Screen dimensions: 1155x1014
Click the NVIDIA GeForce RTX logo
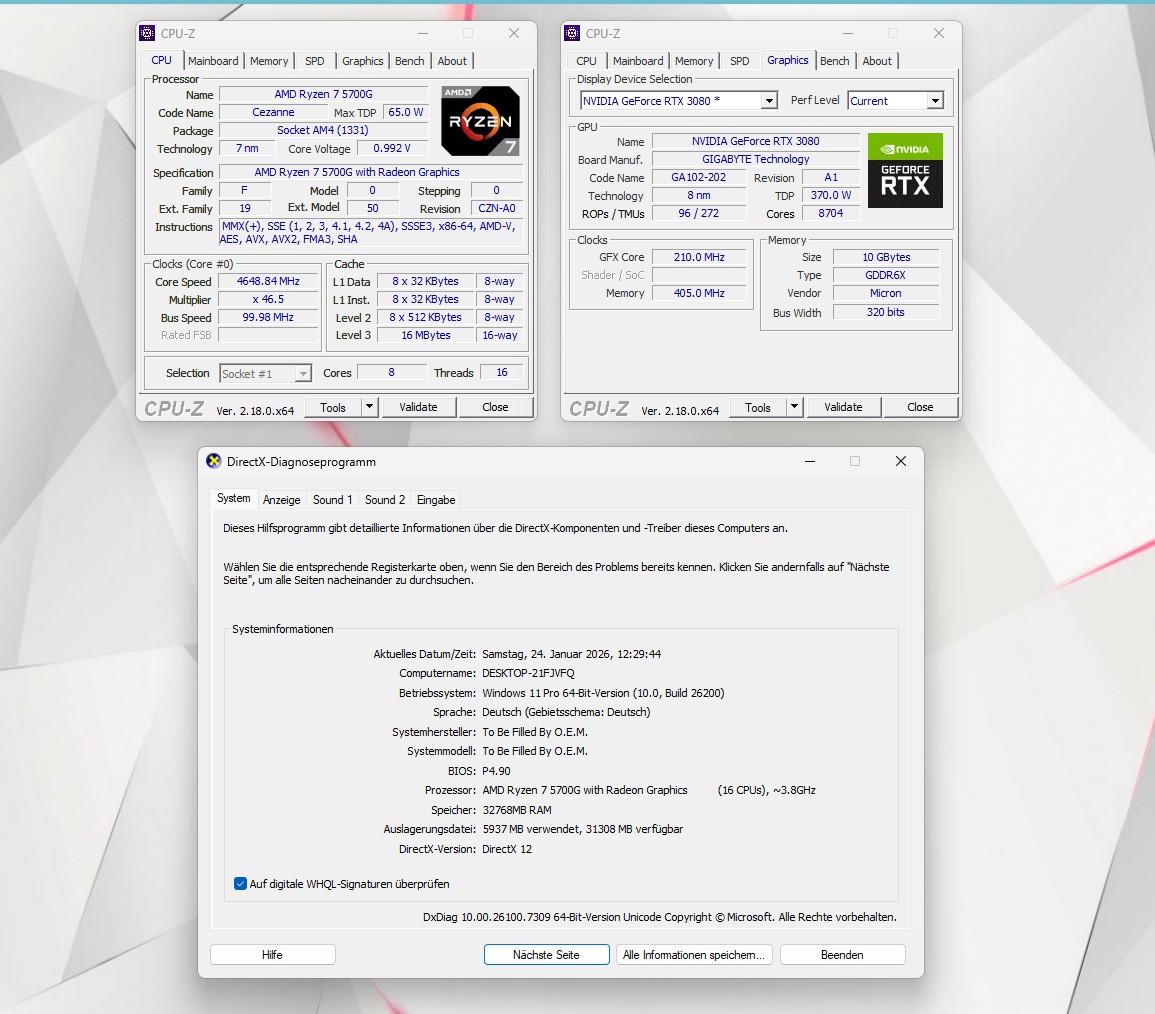pos(905,170)
